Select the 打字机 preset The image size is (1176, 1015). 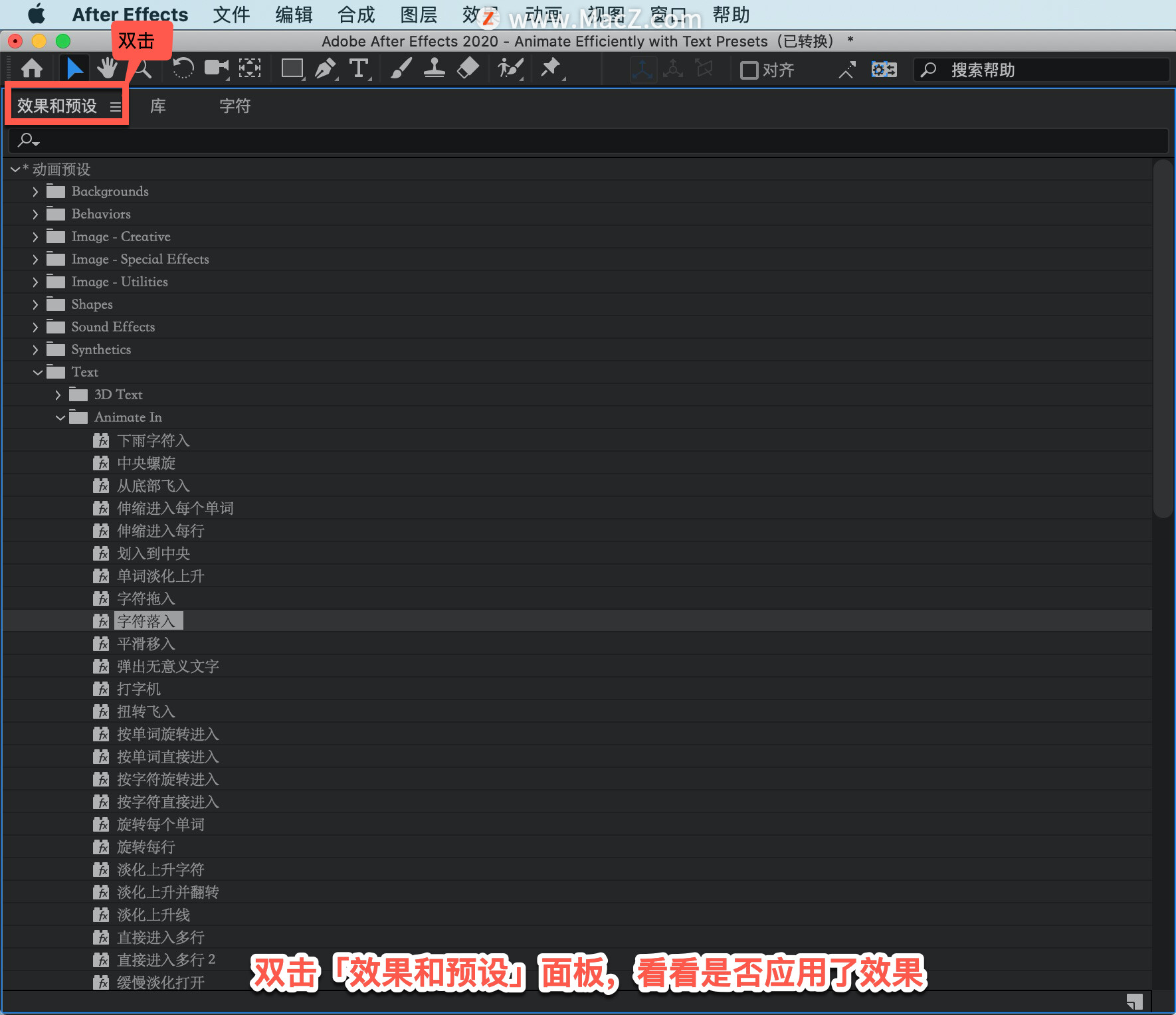tap(139, 690)
